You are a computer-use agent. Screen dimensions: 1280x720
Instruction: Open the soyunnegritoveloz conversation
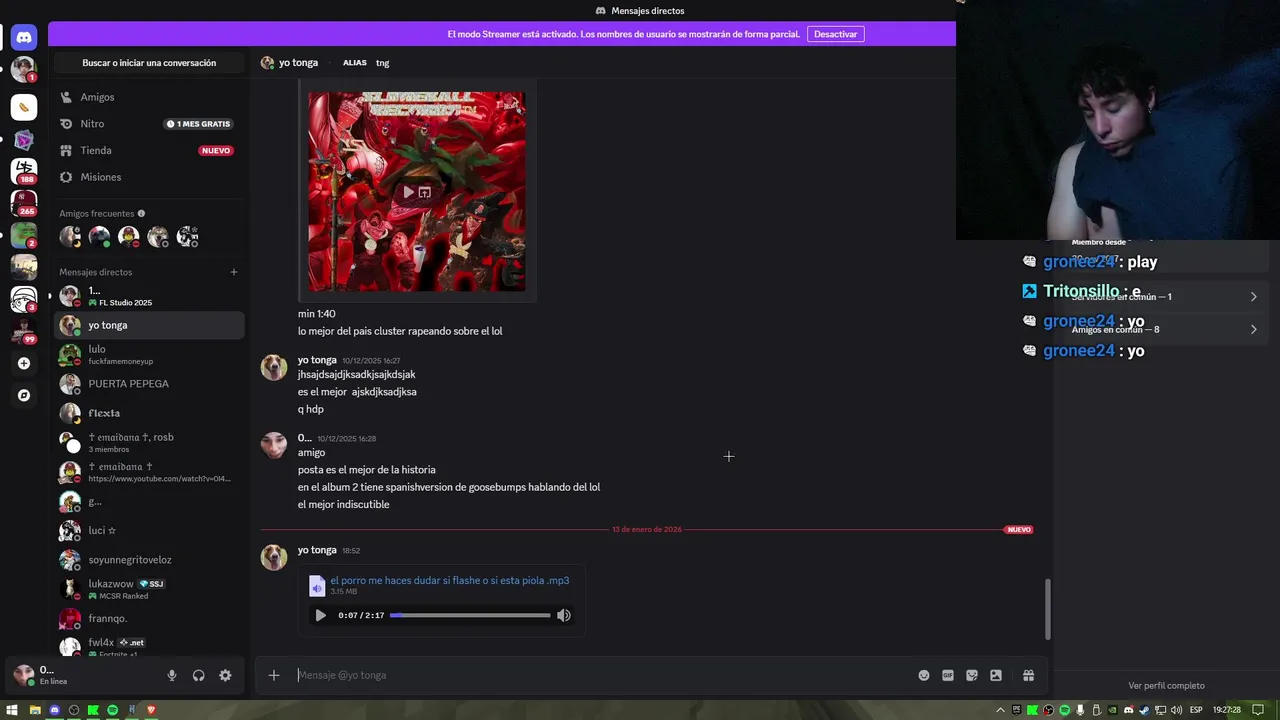(x=148, y=560)
